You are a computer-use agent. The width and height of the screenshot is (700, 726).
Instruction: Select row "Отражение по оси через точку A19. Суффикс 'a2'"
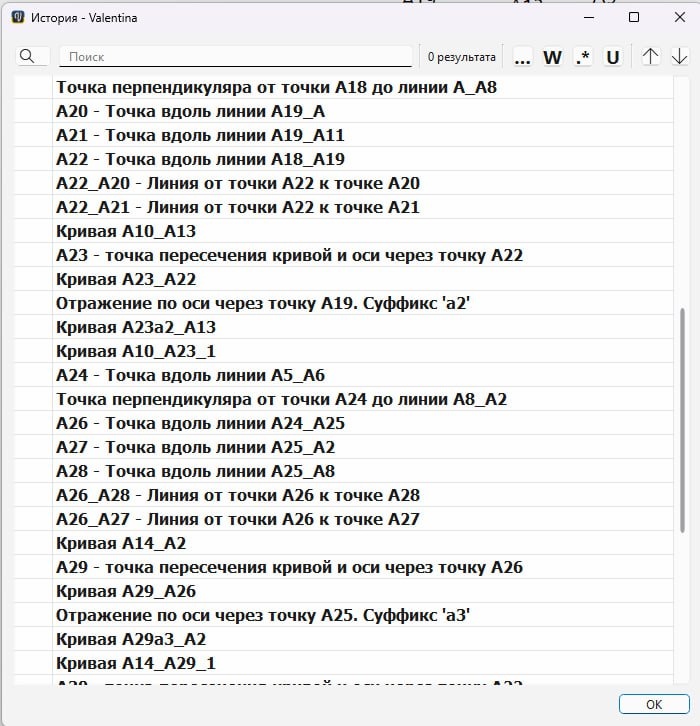[x=344, y=303]
